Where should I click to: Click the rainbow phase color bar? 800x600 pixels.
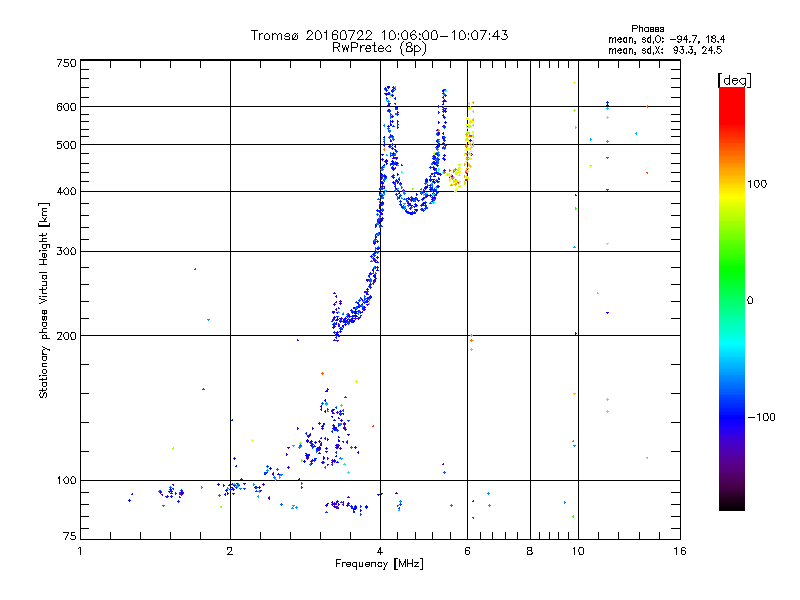(x=732, y=298)
